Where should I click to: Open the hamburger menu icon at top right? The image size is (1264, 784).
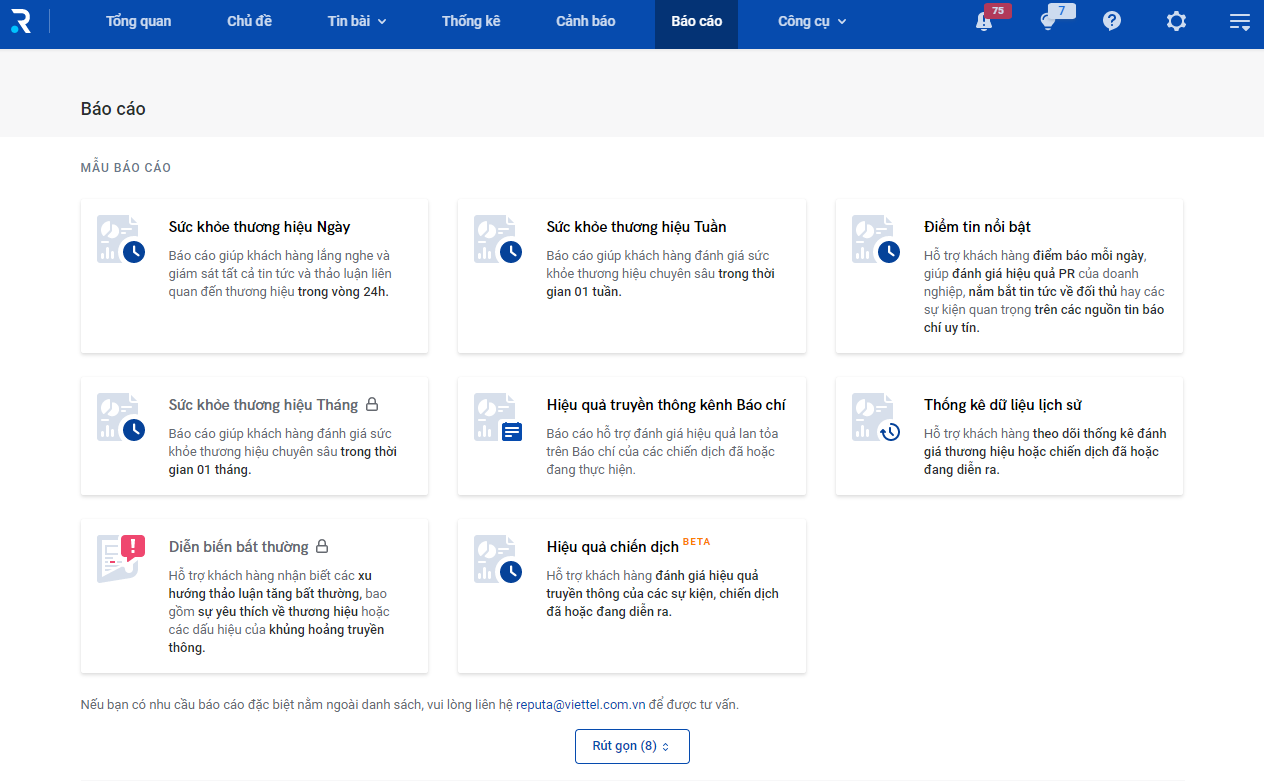click(x=1240, y=21)
